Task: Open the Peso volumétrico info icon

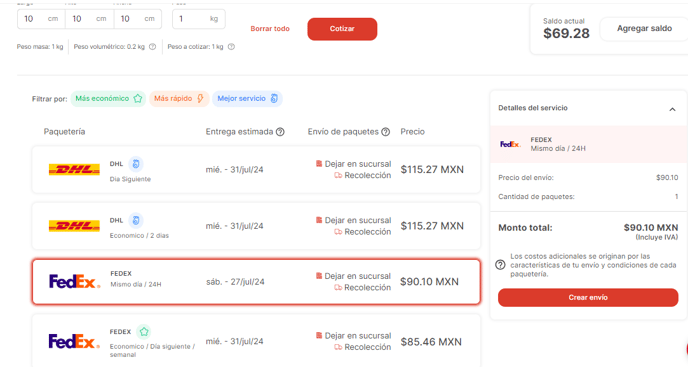Action: (152, 47)
